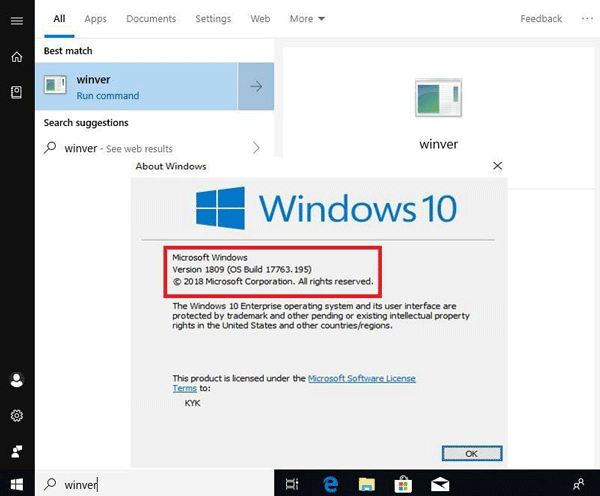600x496 pixels.
Task: Click the search magnifier in taskbar box
Action: pos(50,484)
